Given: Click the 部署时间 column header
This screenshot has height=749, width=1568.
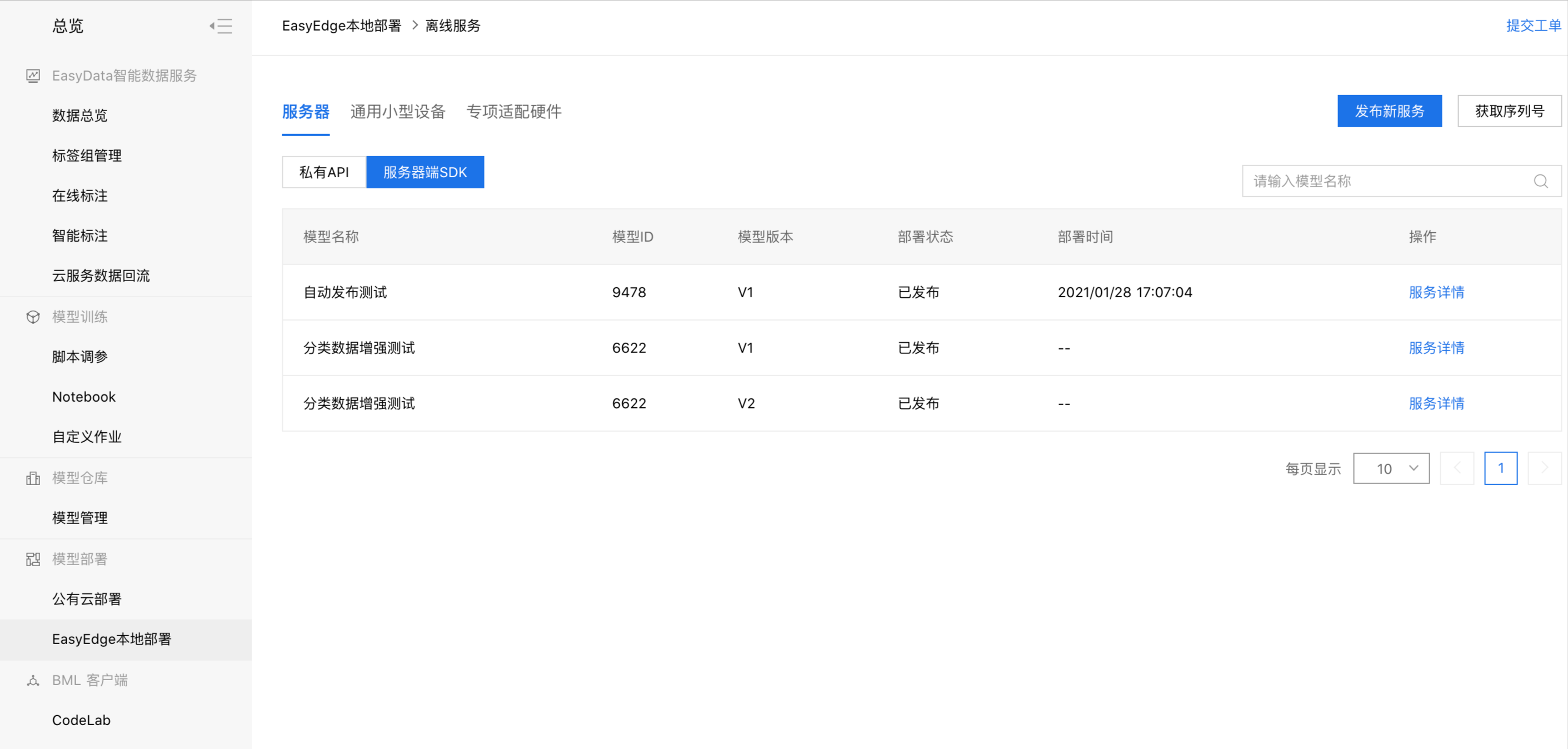Looking at the screenshot, I should tap(1085, 237).
